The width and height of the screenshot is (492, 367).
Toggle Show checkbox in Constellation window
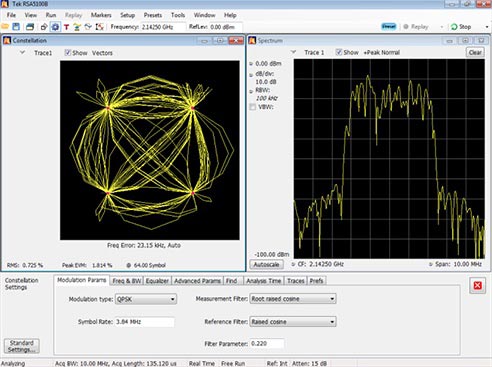point(68,53)
